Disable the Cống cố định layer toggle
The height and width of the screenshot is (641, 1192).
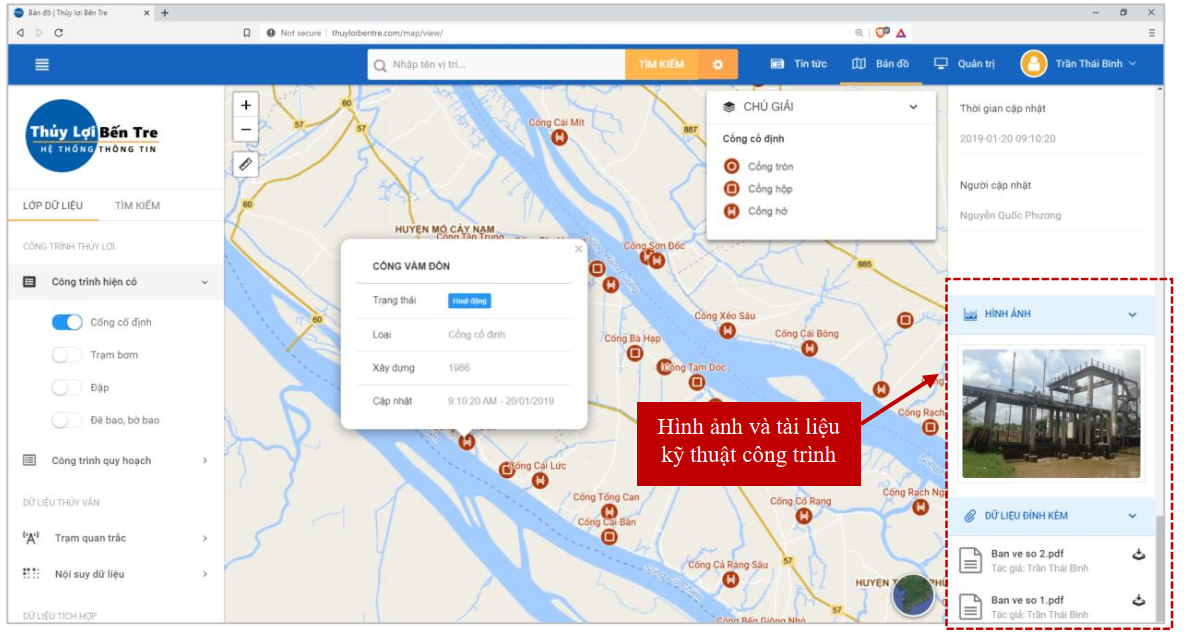tap(67, 322)
